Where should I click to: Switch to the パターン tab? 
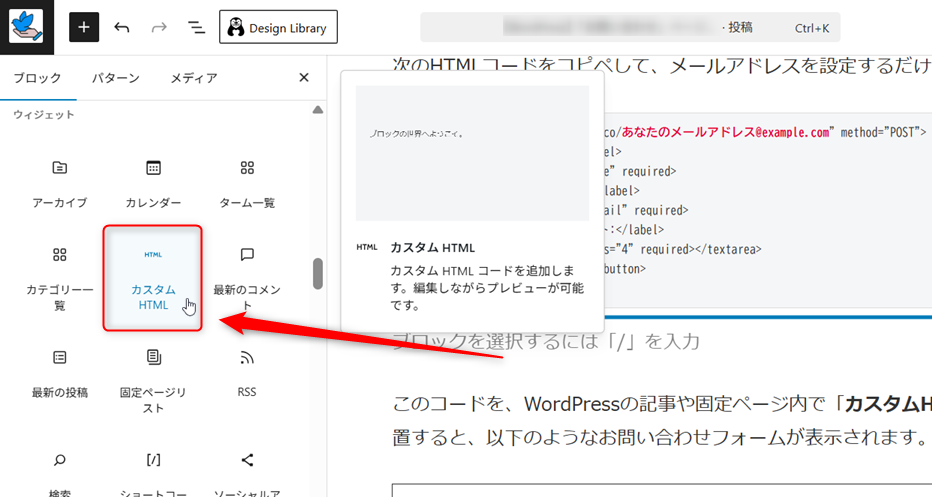[x=115, y=78]
